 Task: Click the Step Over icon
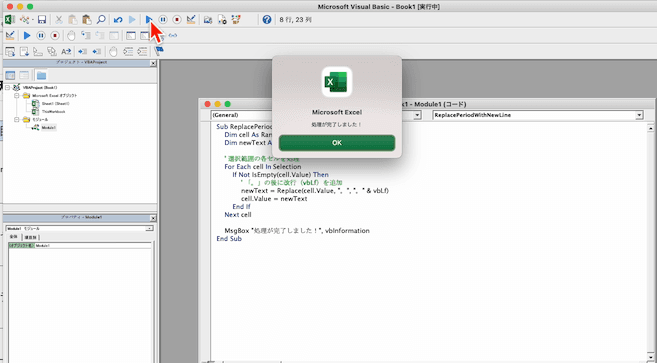tap(100, 36)
